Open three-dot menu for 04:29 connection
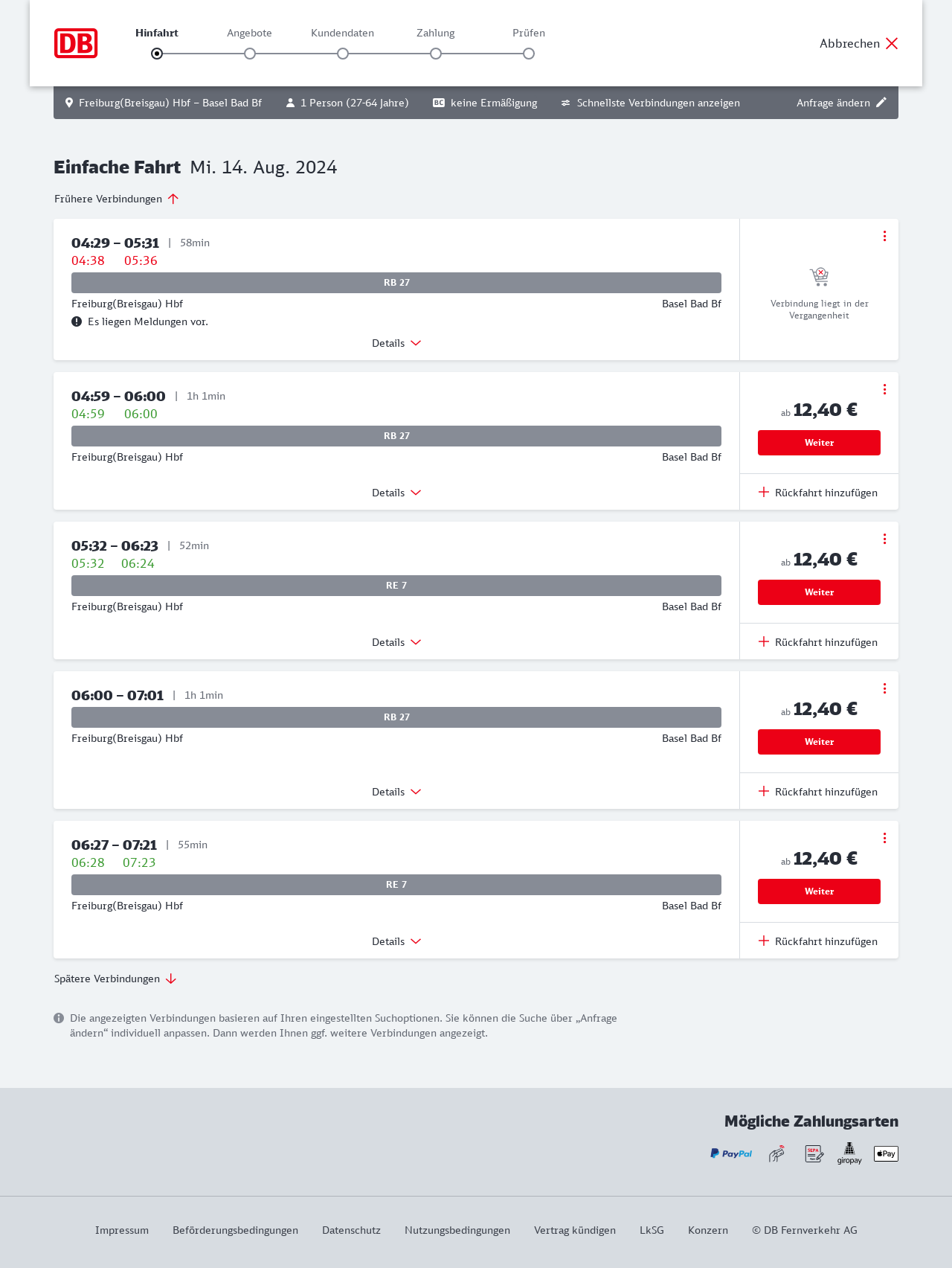This screenshot has width=952, height=1268. tap(884, 236)
